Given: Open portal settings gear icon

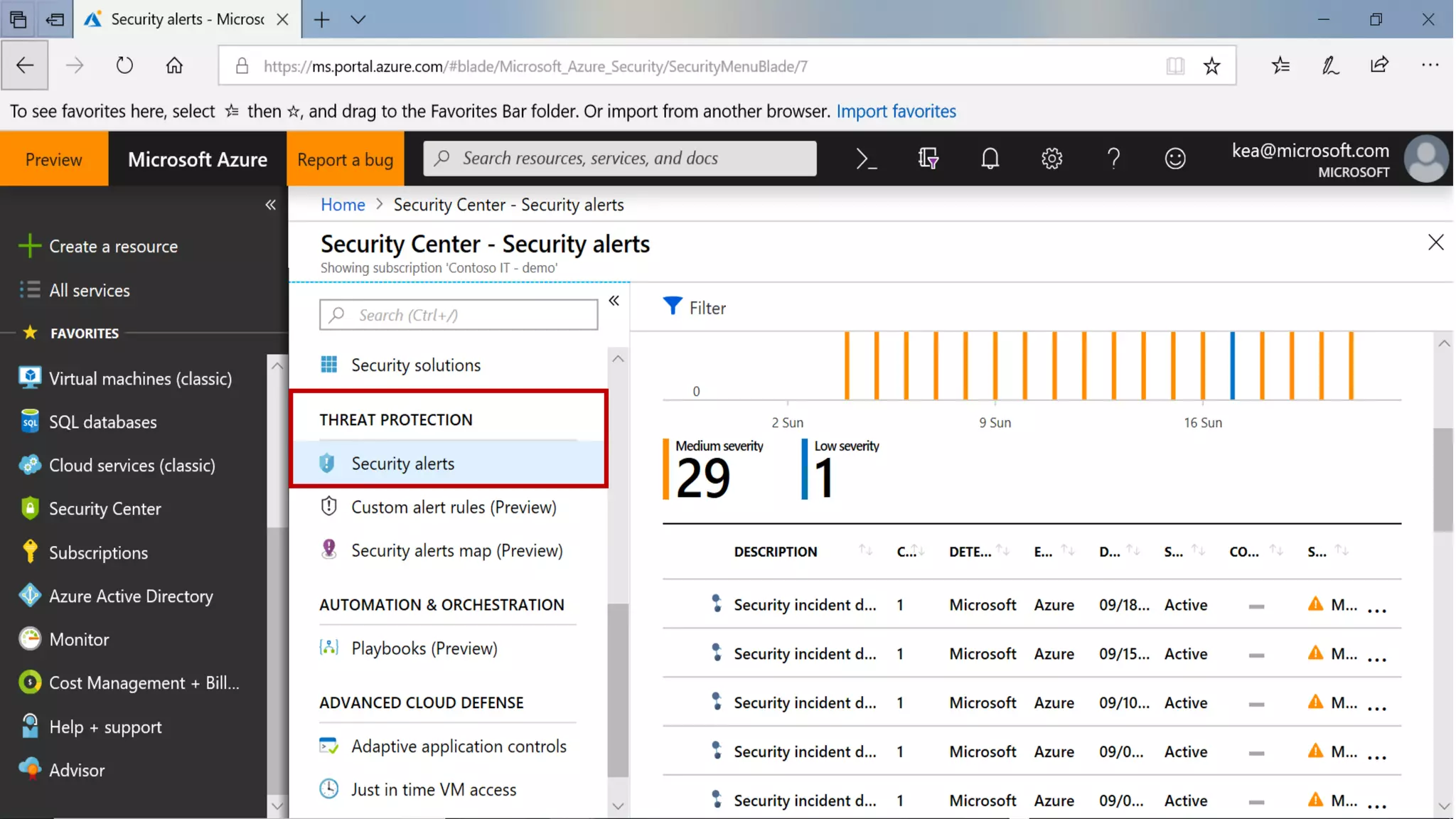Looking at the screenshot, I should tap(1051, 159).
